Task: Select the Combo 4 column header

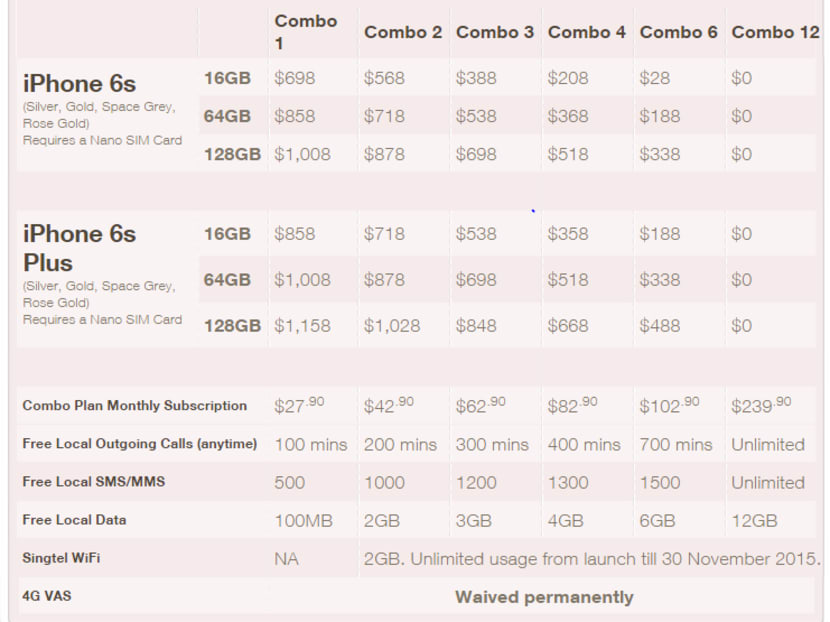Action: point(586,32)
